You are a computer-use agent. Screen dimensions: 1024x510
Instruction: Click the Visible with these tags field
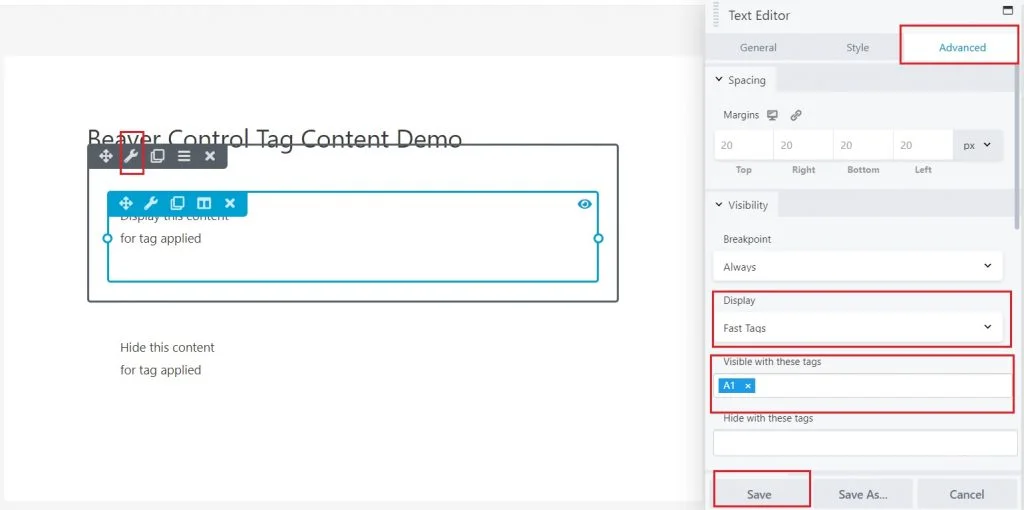coord(865,386)
